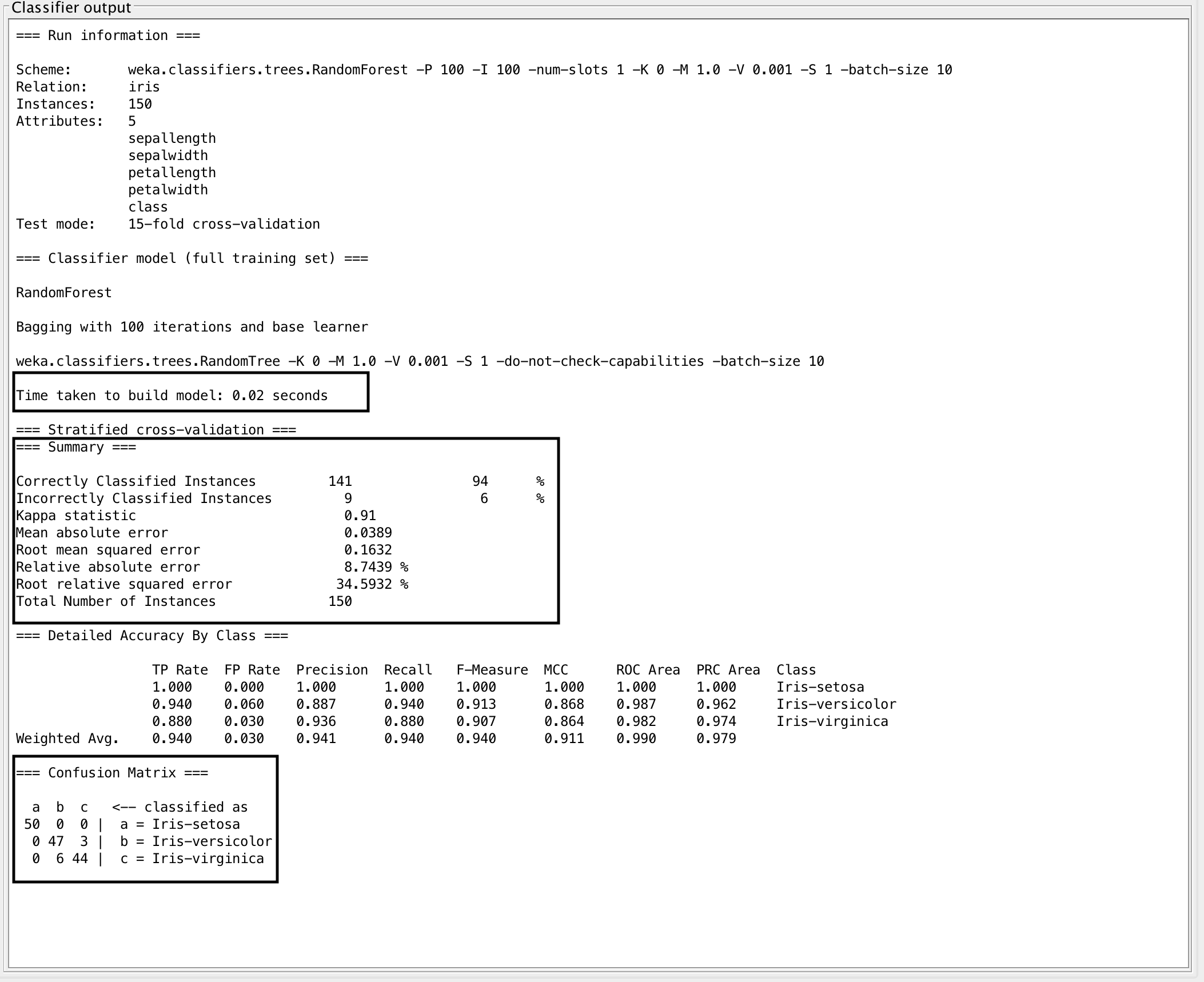Click the "Classifier output" panel title
1204x982 pixels.
click(71, 8)
